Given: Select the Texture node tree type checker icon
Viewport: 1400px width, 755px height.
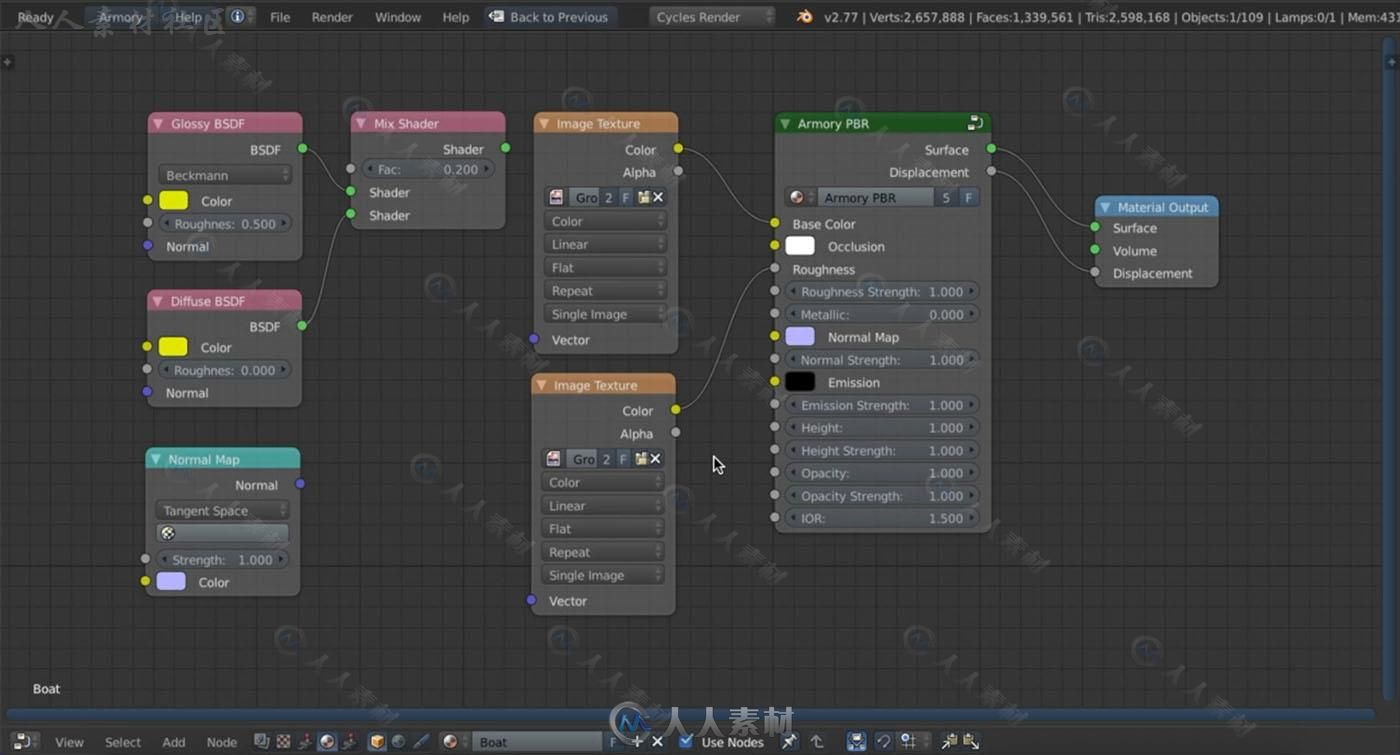Looking at the screenshot, I should tap(283, 742).
